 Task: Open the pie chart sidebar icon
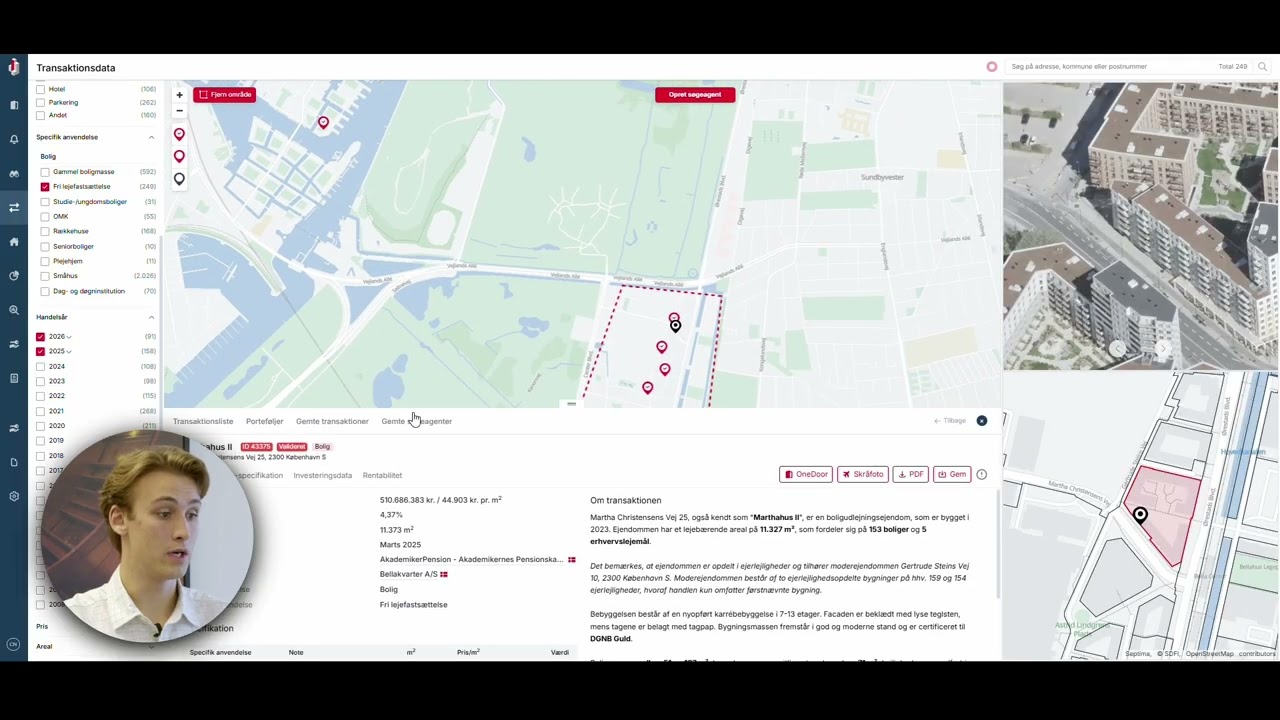[14, 275]
